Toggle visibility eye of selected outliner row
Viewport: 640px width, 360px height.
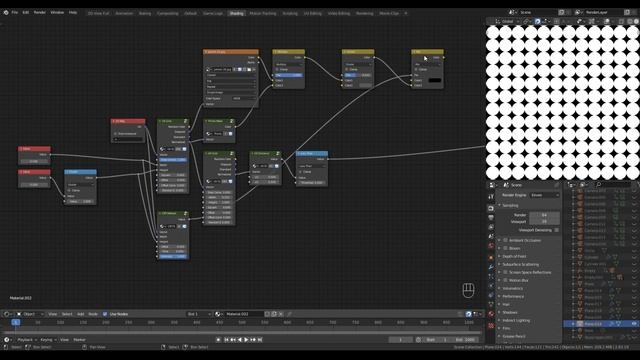634,324
